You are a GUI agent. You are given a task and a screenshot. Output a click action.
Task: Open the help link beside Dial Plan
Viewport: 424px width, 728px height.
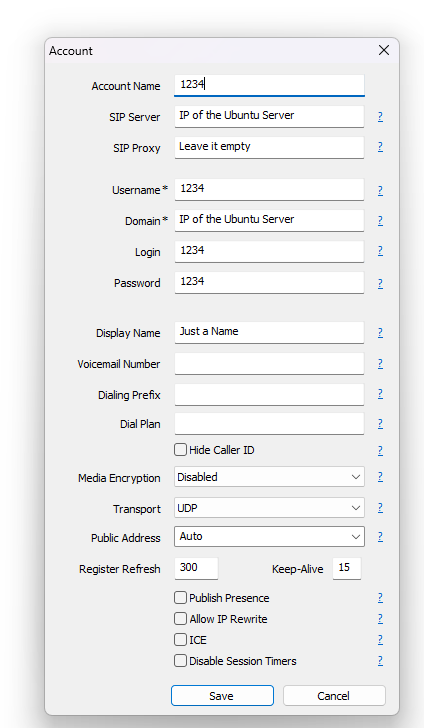380,423
